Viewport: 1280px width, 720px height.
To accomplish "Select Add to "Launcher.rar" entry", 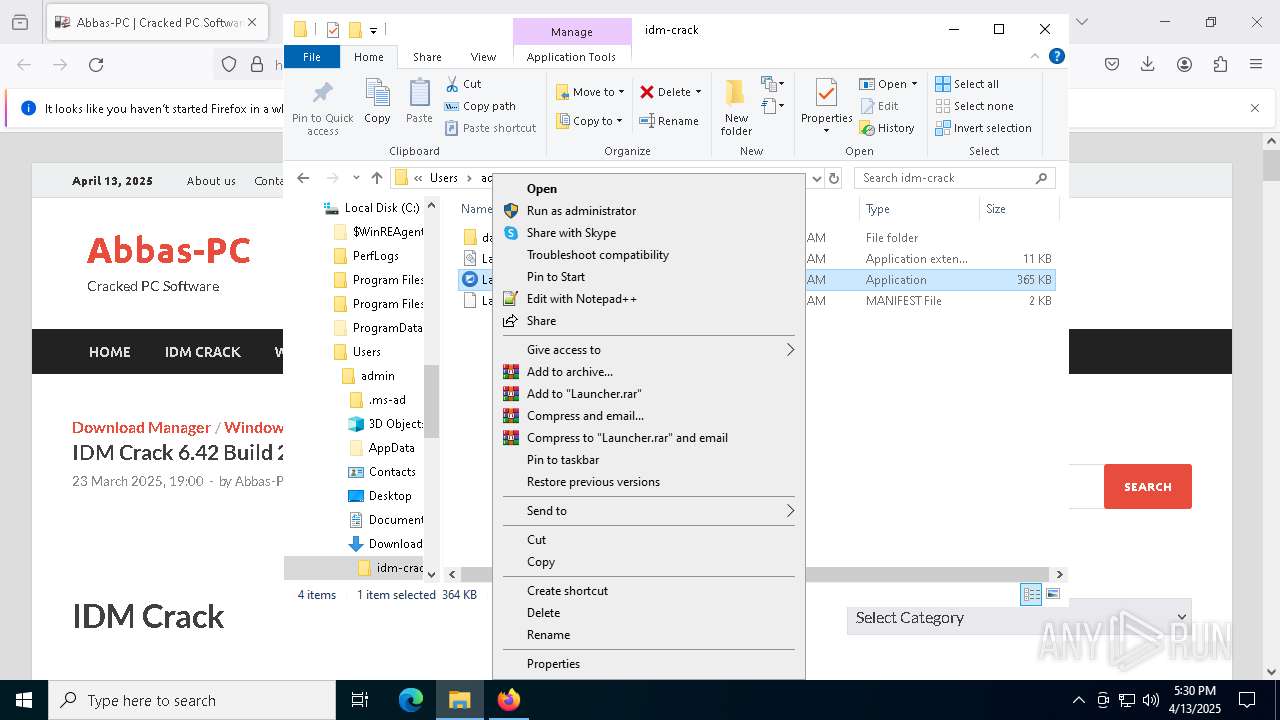I will click(x=649, y=394).
